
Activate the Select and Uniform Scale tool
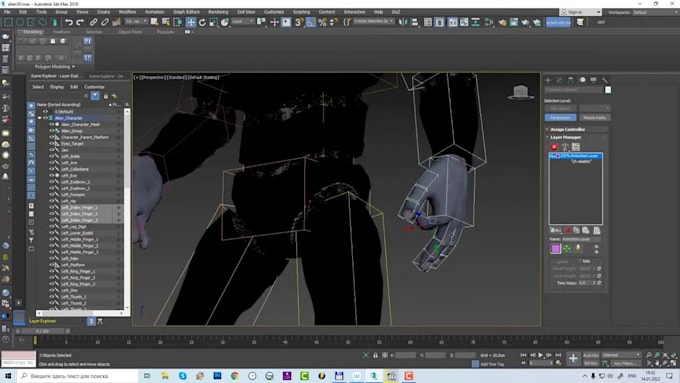[213, 22]
